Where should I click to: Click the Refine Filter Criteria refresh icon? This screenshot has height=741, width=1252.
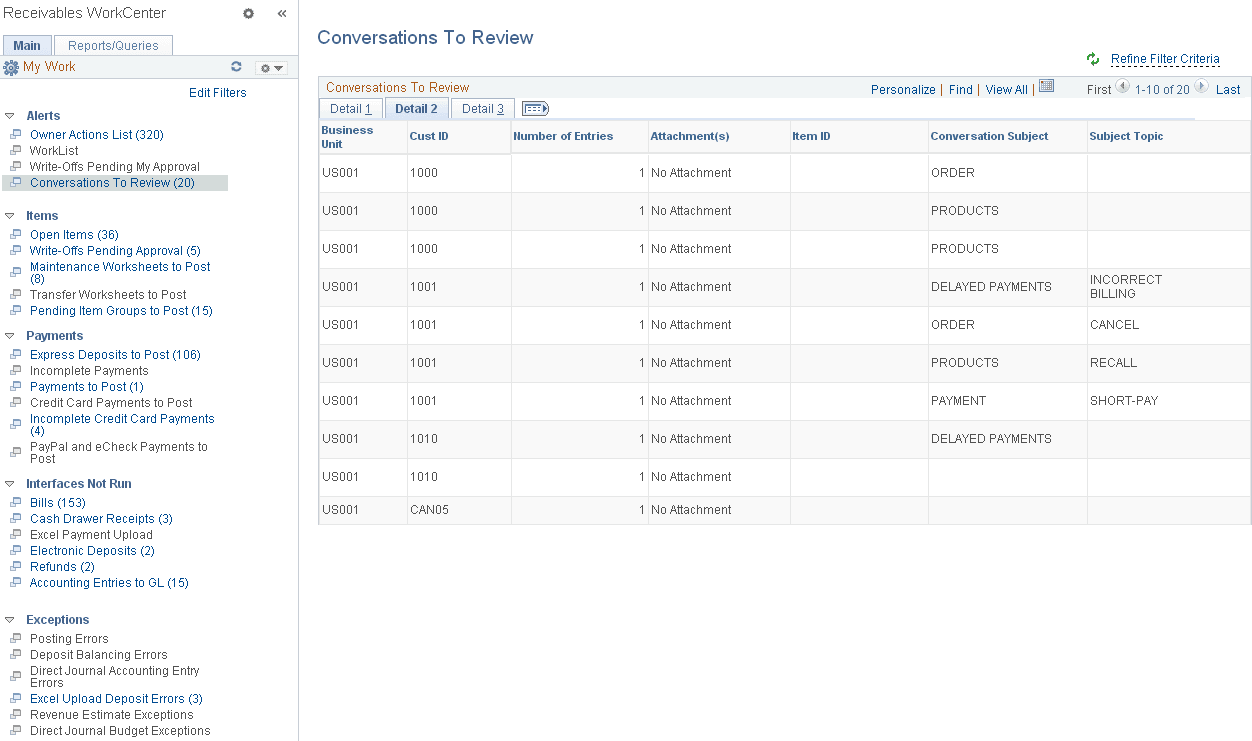pyautogui.click(x=1093, y=59)
